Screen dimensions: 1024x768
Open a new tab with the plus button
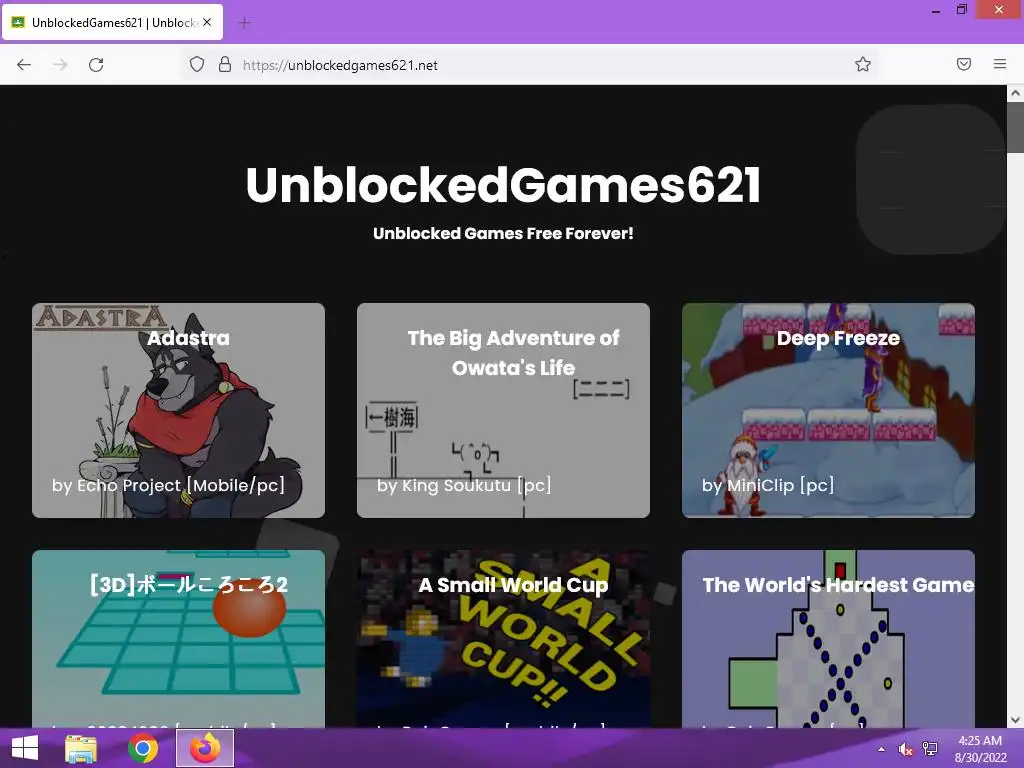(245, 23)
